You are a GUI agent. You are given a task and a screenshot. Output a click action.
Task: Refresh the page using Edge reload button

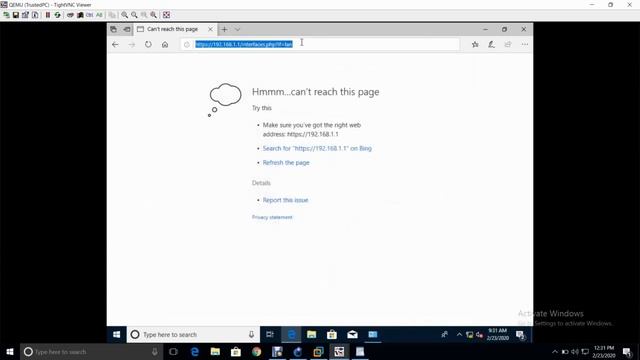(x=148, y=44)
